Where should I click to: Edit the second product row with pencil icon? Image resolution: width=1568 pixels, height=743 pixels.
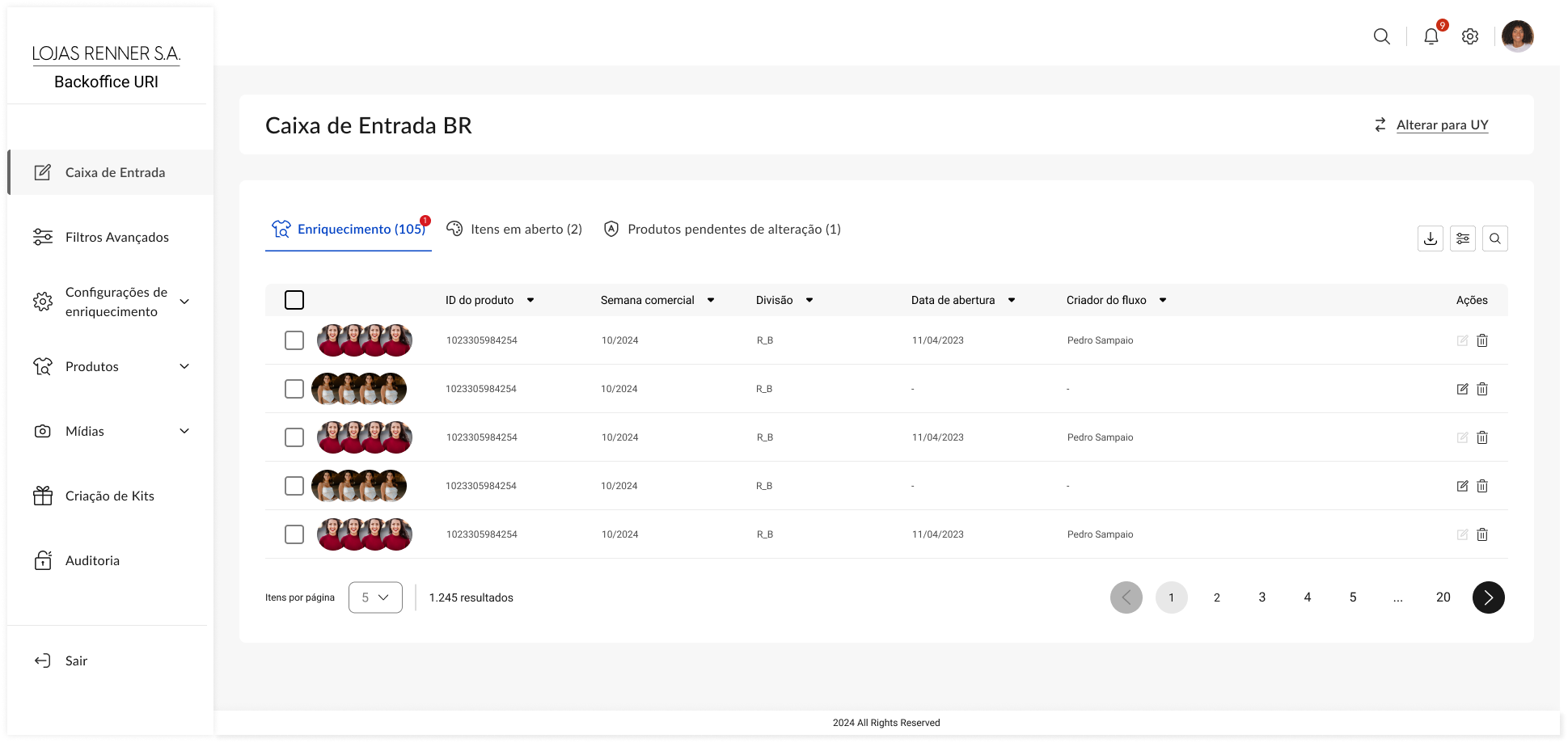1462,389
